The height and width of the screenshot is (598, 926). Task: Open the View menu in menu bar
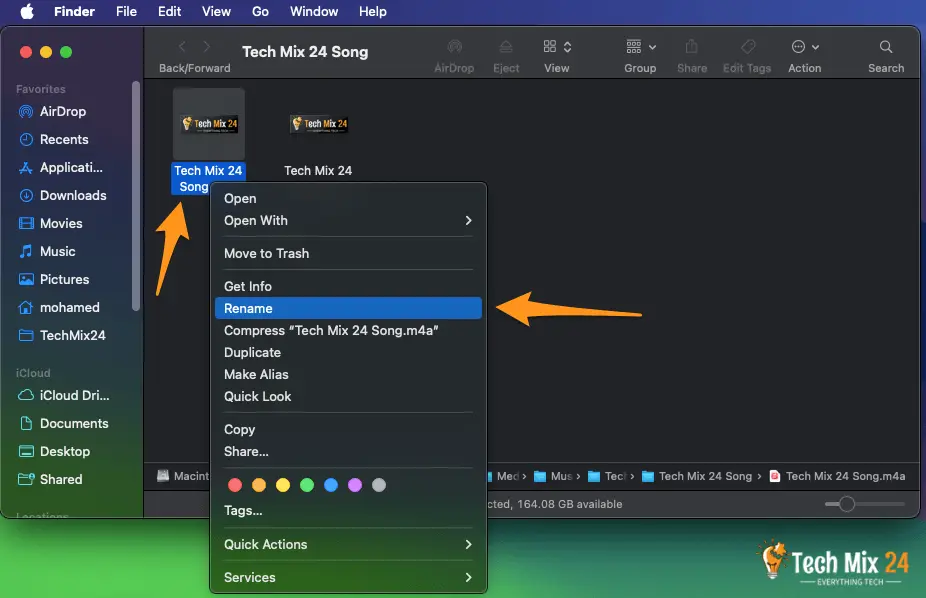click(x=216, y=11)
